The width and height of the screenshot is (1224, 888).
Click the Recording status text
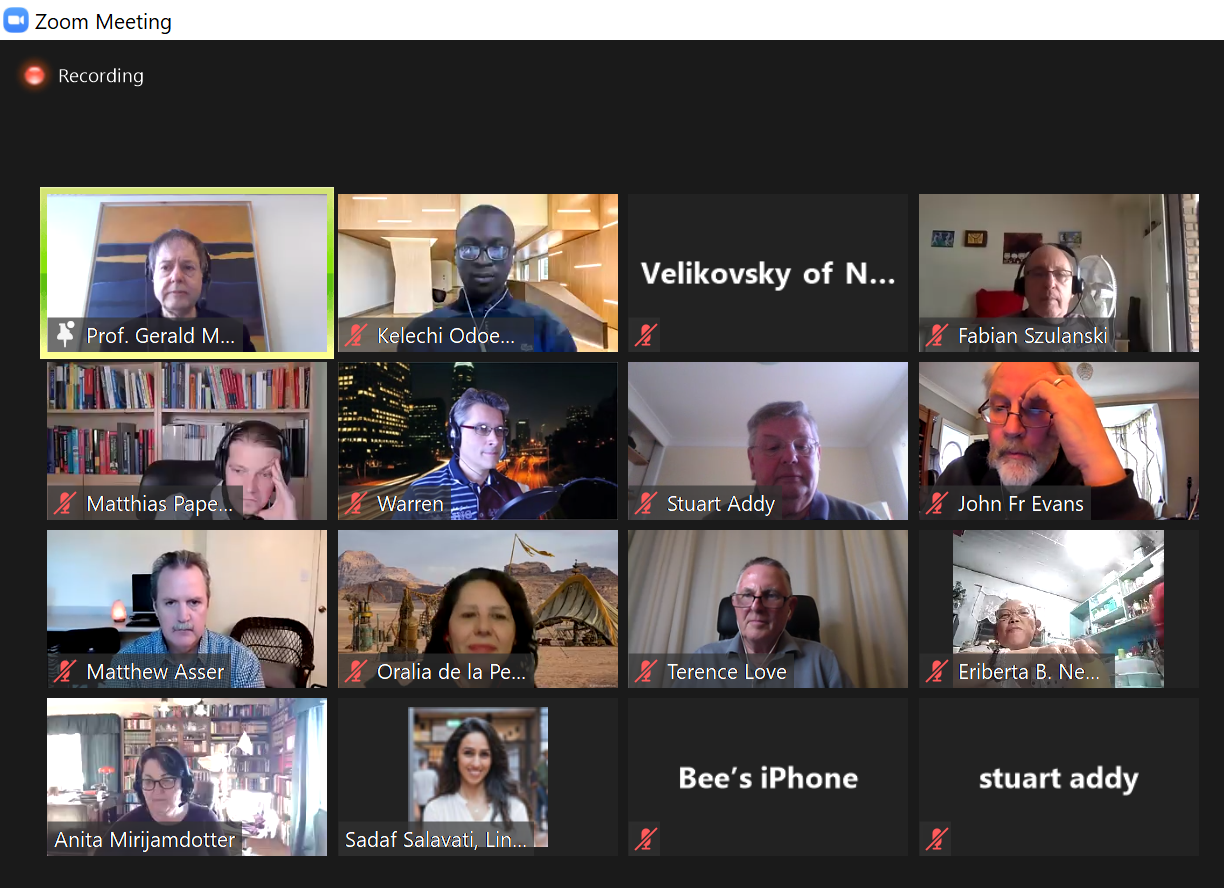(101, 75)
